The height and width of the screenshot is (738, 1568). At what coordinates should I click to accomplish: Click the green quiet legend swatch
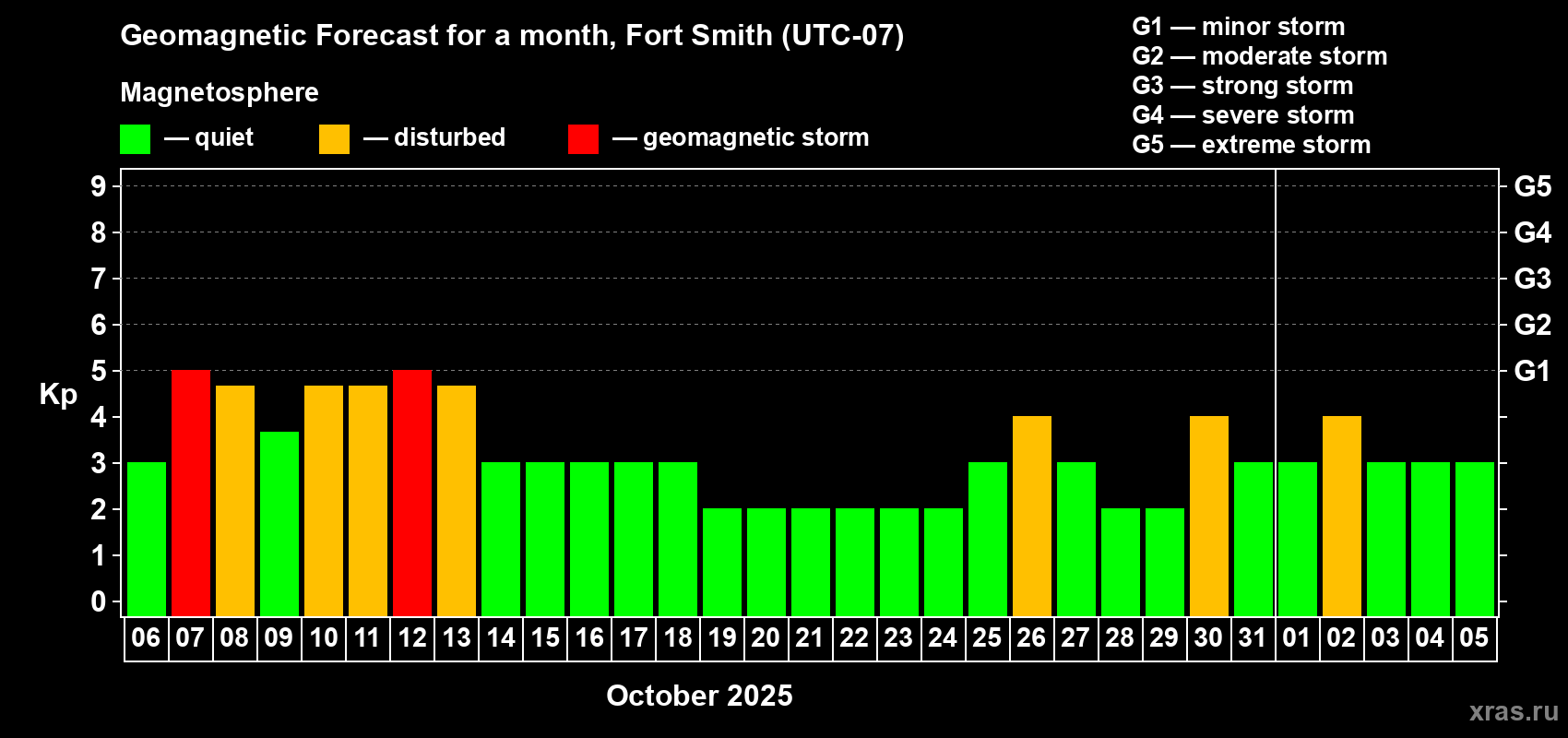135,139
